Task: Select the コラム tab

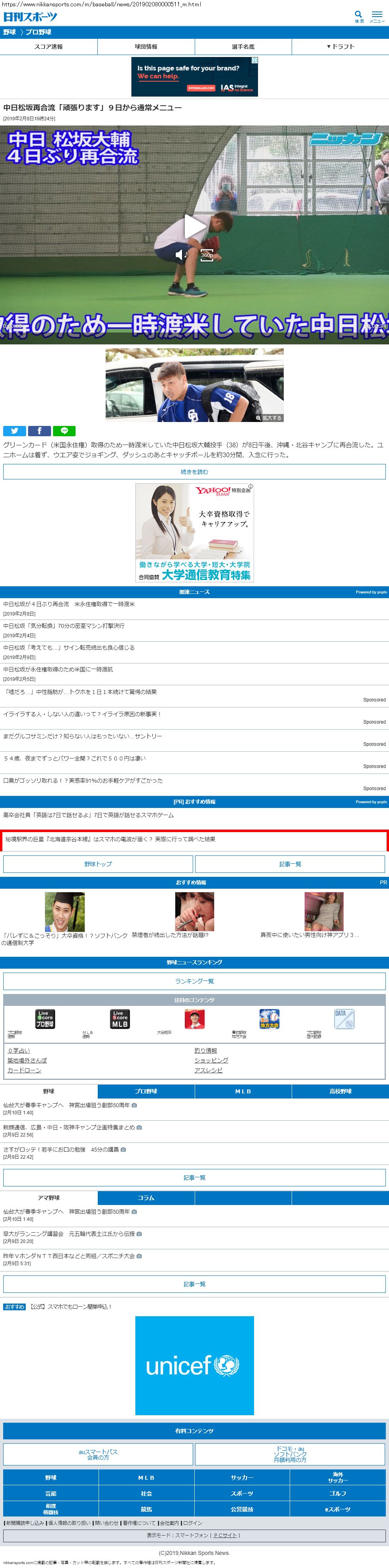Action: pyautogui.click(x=146, y=1198)
